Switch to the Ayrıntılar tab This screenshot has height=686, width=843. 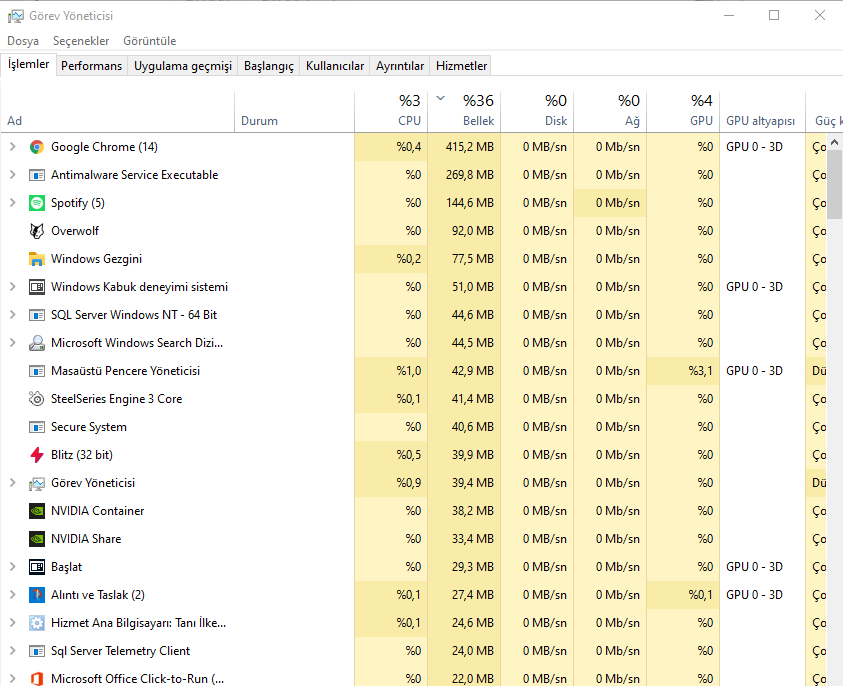(x=399, y=66)
